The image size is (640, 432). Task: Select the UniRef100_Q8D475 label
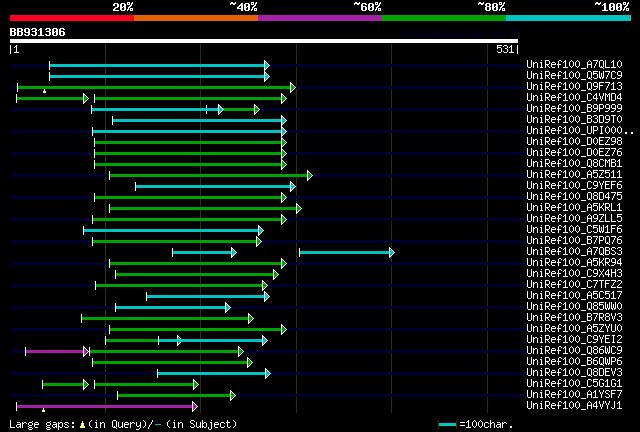click(574, 196)
